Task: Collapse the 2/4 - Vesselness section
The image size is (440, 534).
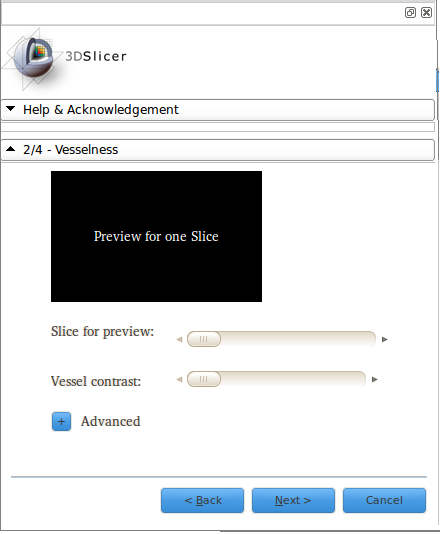Action: click(x=218, y=150)
